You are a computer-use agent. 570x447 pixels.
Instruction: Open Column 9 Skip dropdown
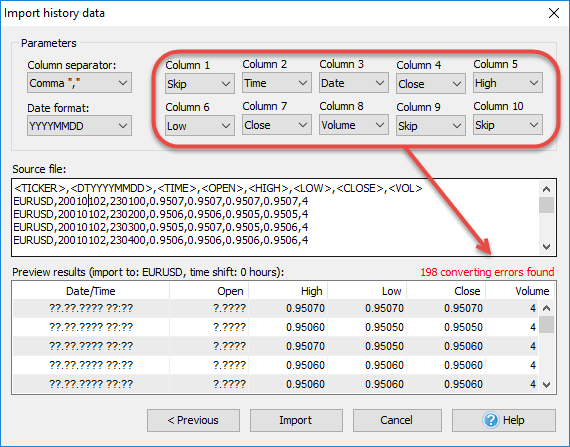click(431, 126)
